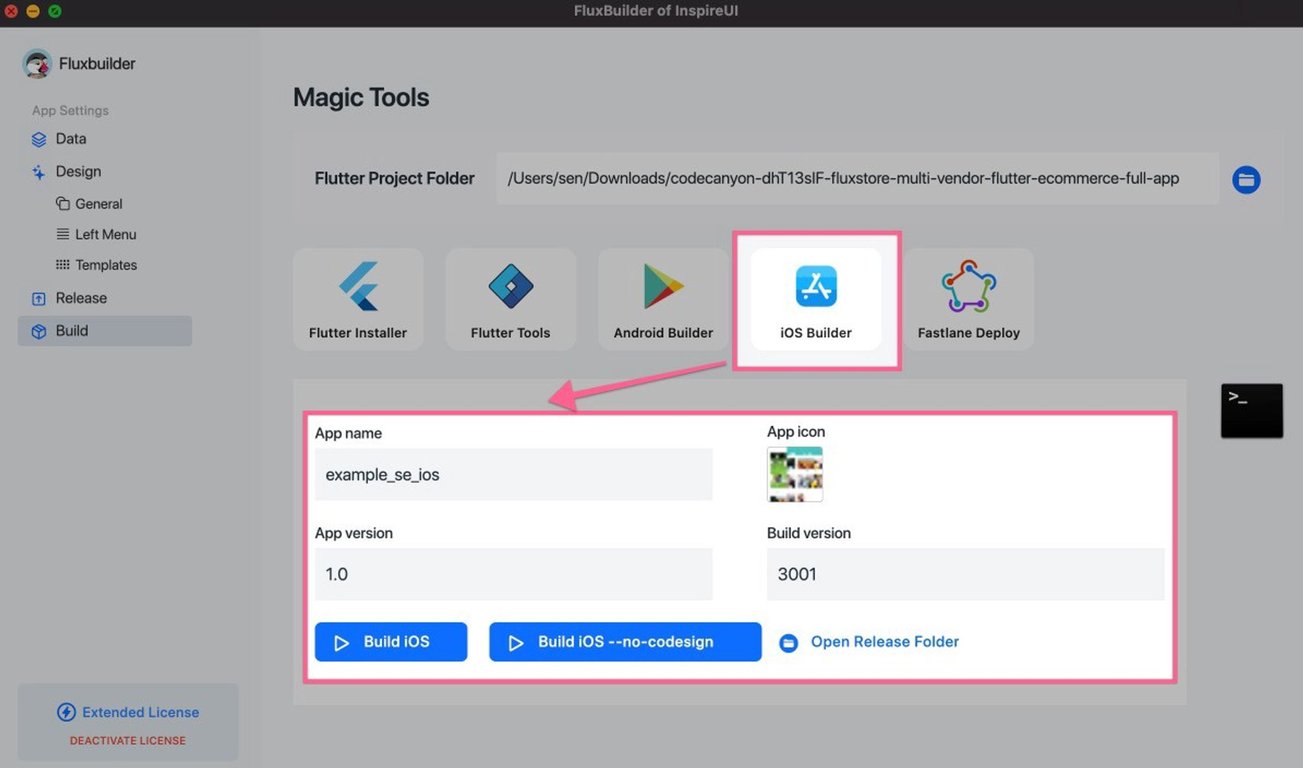Click the Open Release Folder icon
The image size is (1303, 768).
(789, 643)
